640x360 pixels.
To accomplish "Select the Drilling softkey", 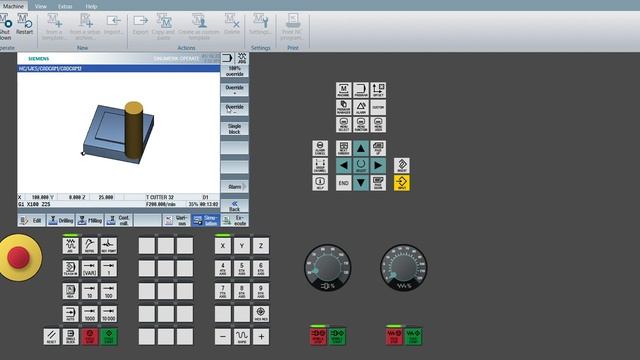I will point(60,220).
